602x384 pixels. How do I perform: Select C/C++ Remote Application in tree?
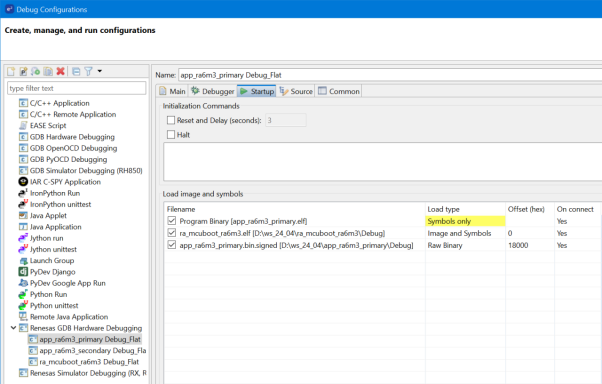tap(68, 114)
